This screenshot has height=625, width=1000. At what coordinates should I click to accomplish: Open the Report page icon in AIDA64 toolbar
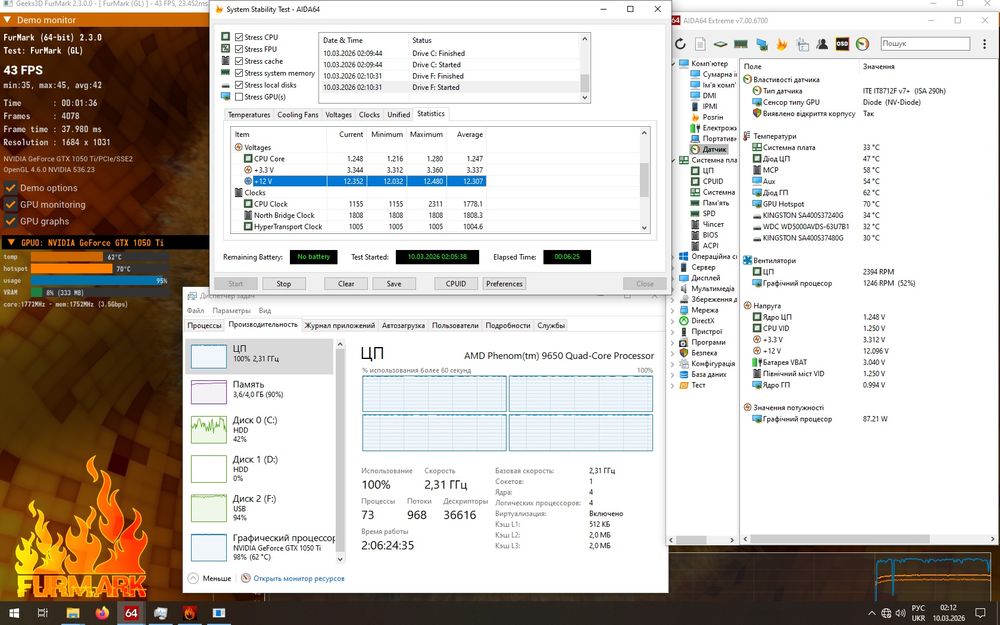point(700,44)
